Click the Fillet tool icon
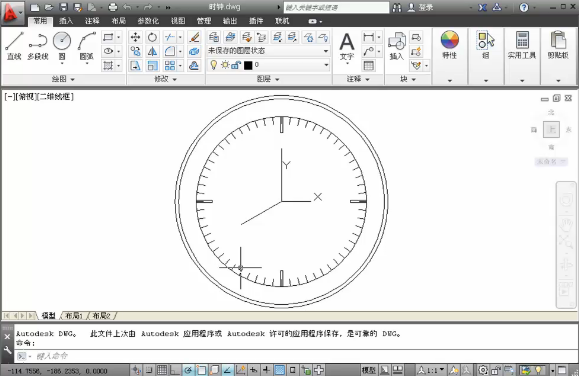This screenshot has height=376, width=579. tap(170, 51)
